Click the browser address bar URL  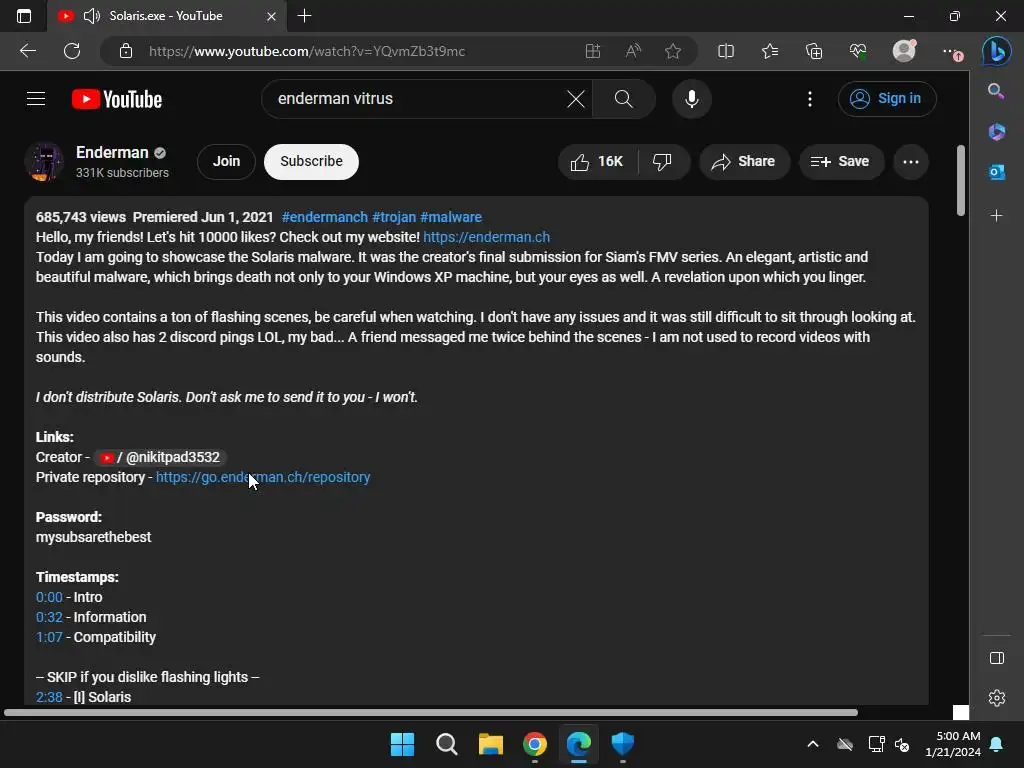tap(307, 52)
